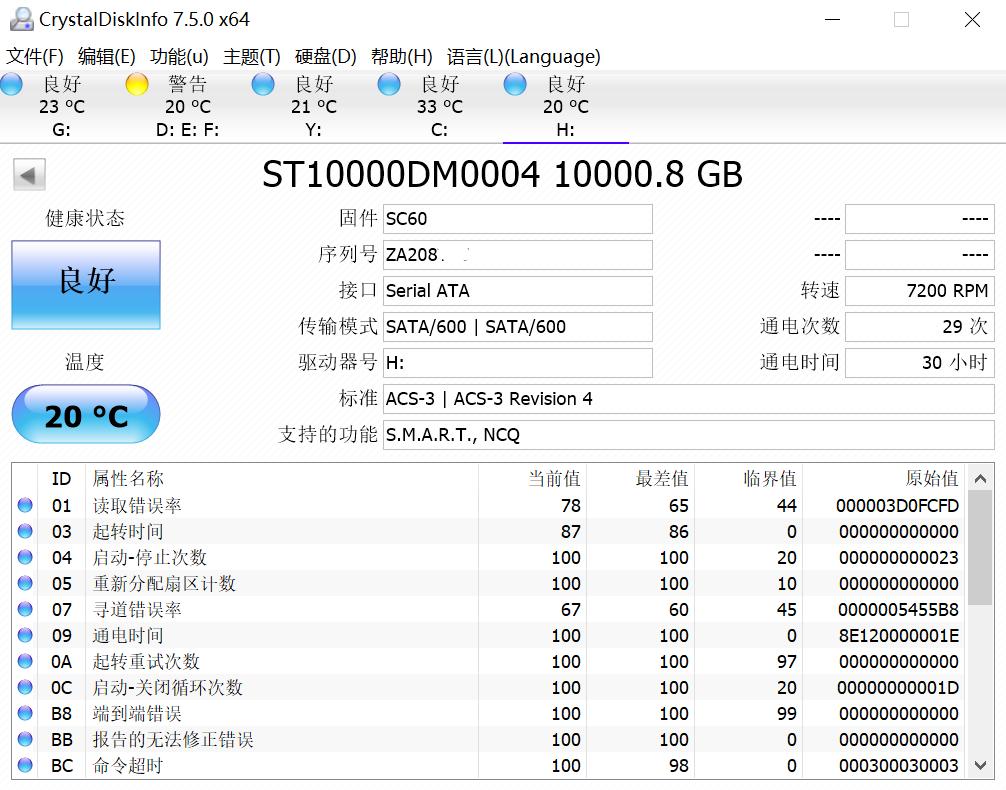This screenshot has width=1006, height=790.
Task: Click status dot for 寻道错误率 row
Action: pyautogui.click(x=25, y=609)
